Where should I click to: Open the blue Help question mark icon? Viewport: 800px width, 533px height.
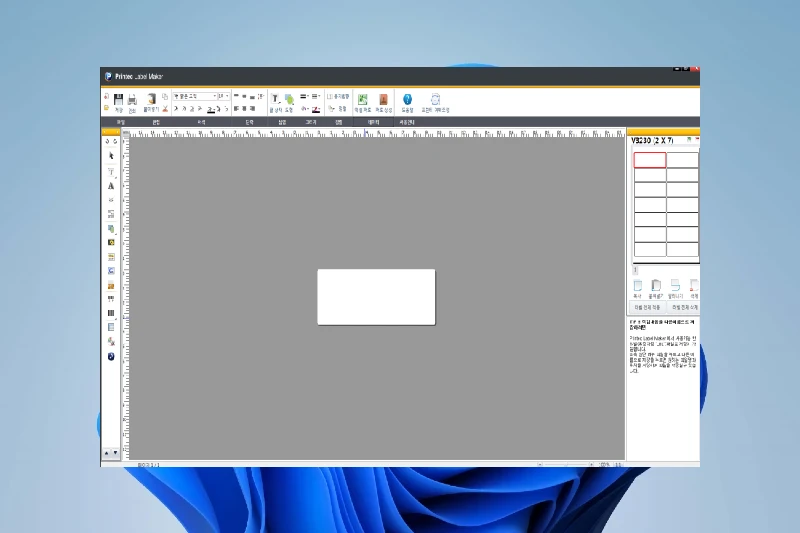407,99
